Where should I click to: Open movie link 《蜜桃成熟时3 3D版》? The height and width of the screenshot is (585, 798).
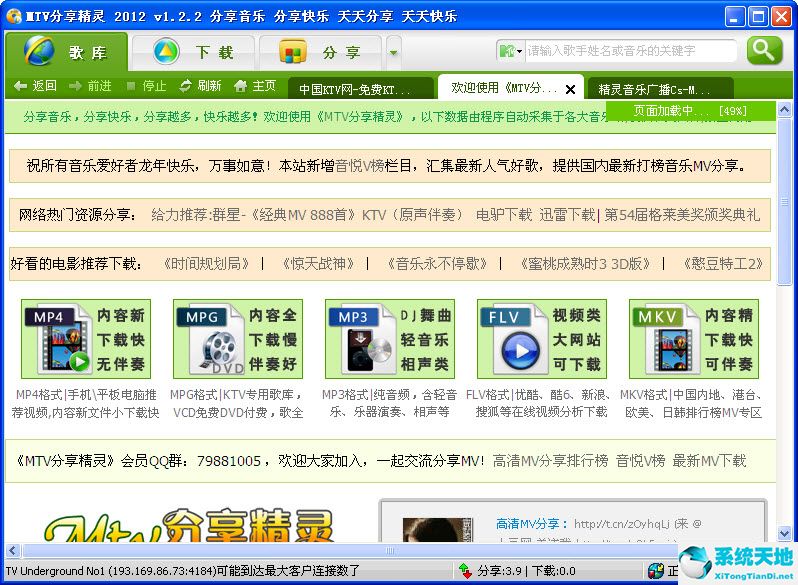(585, 264)
